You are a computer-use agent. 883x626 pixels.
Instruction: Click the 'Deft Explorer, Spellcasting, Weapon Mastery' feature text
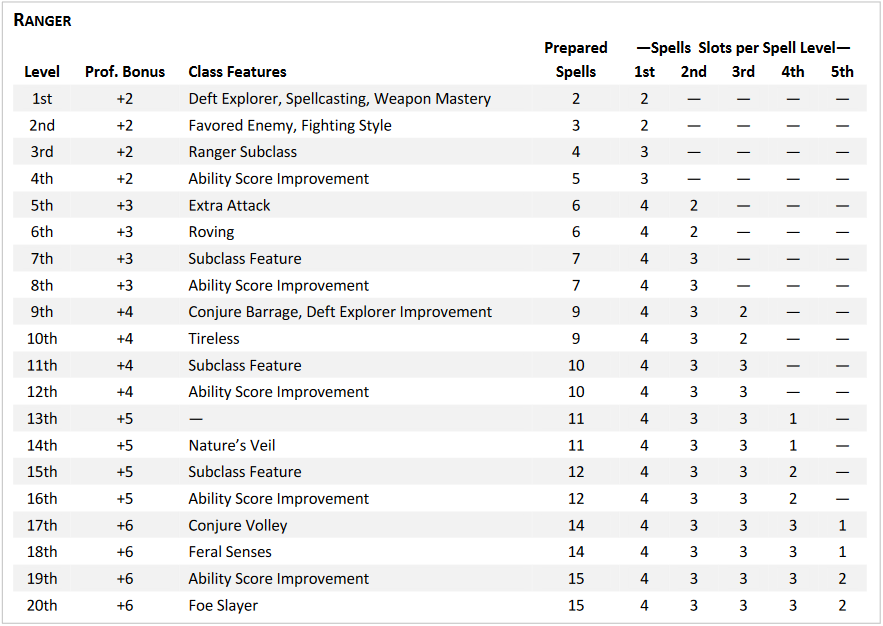pyautogui.click(x=340, y=99)
